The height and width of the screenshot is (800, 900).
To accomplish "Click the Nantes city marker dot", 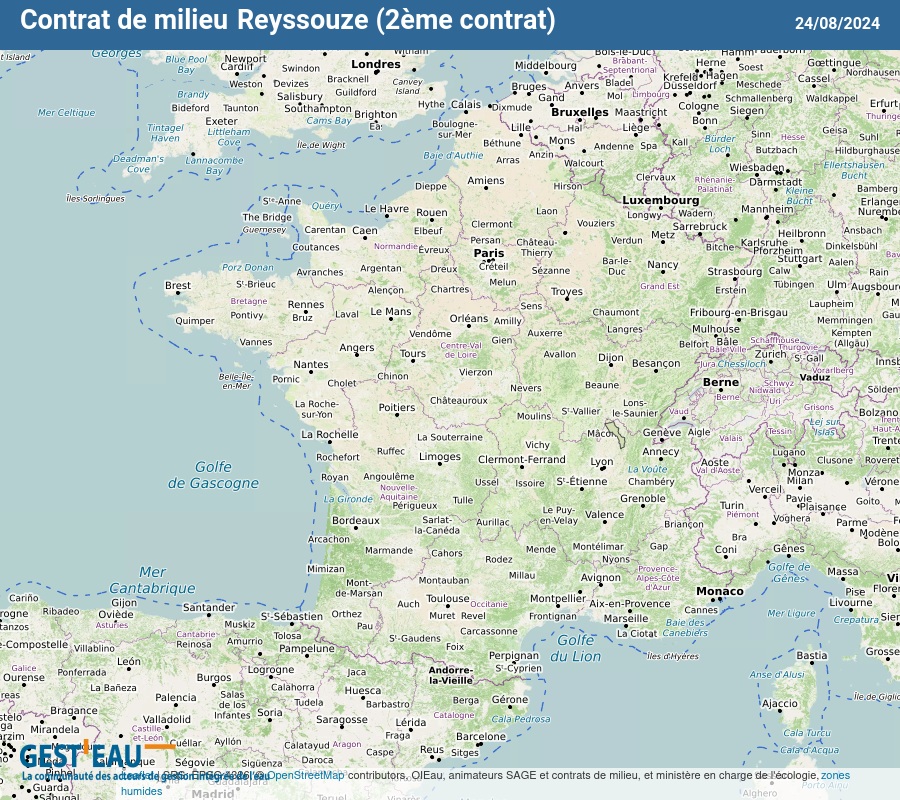I will click(x=311, y=373).
